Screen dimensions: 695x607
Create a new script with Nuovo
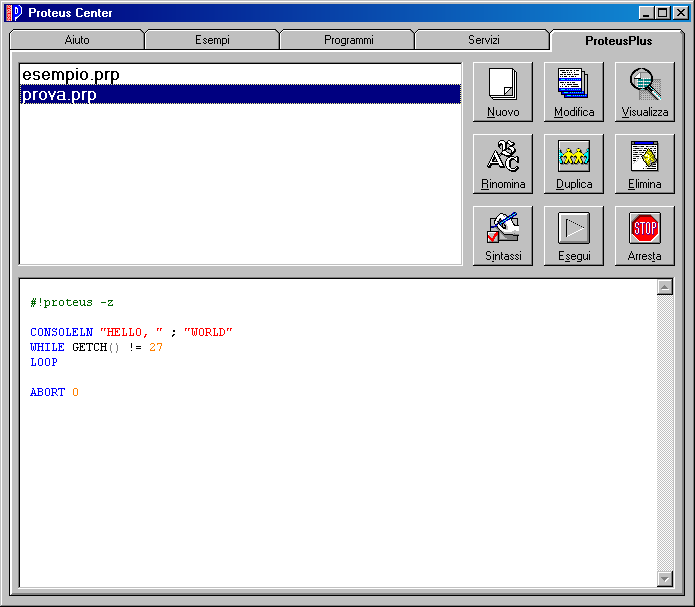click(503, 92)
